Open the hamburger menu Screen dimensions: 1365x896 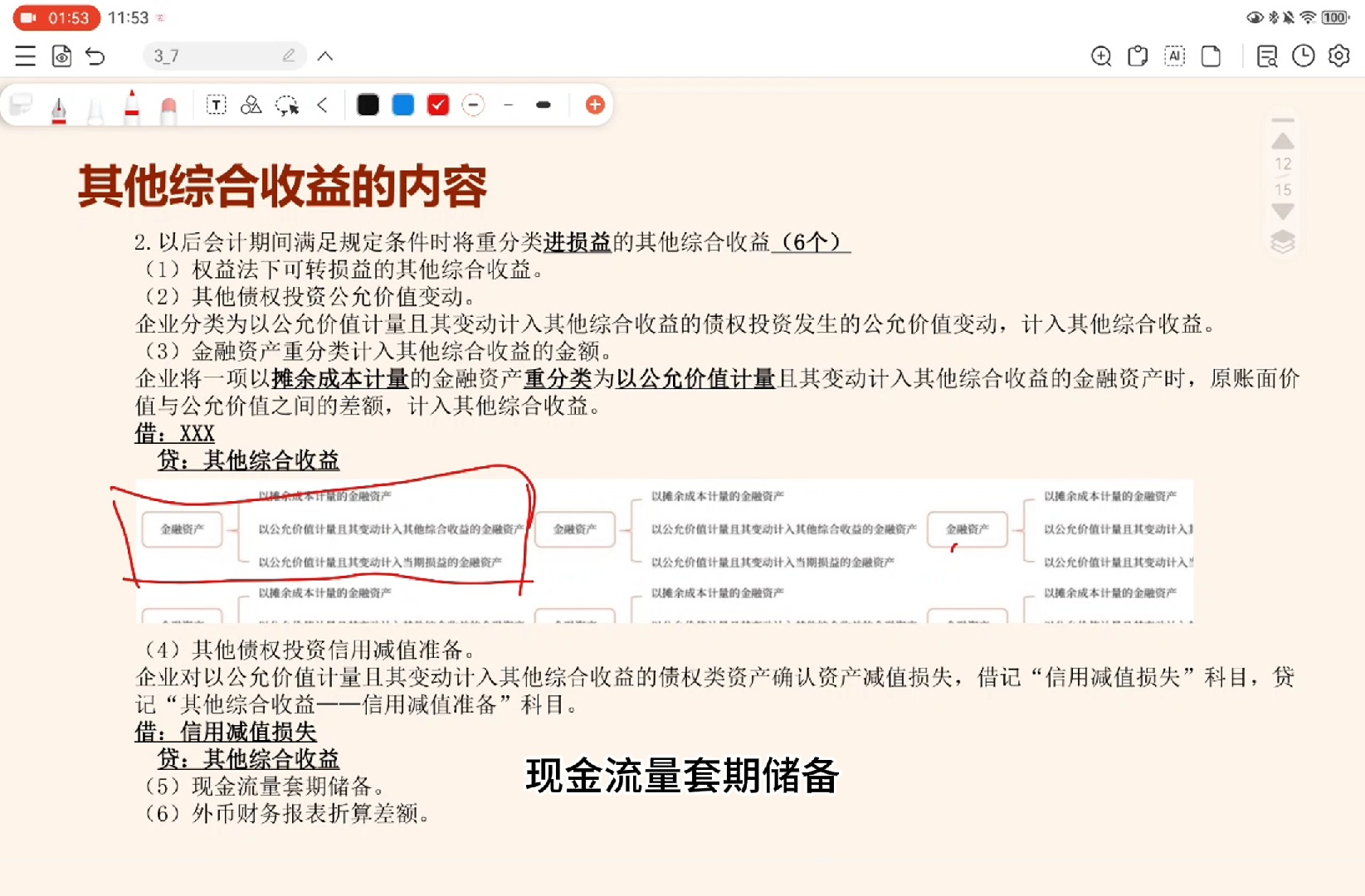[x=24, y=56]
